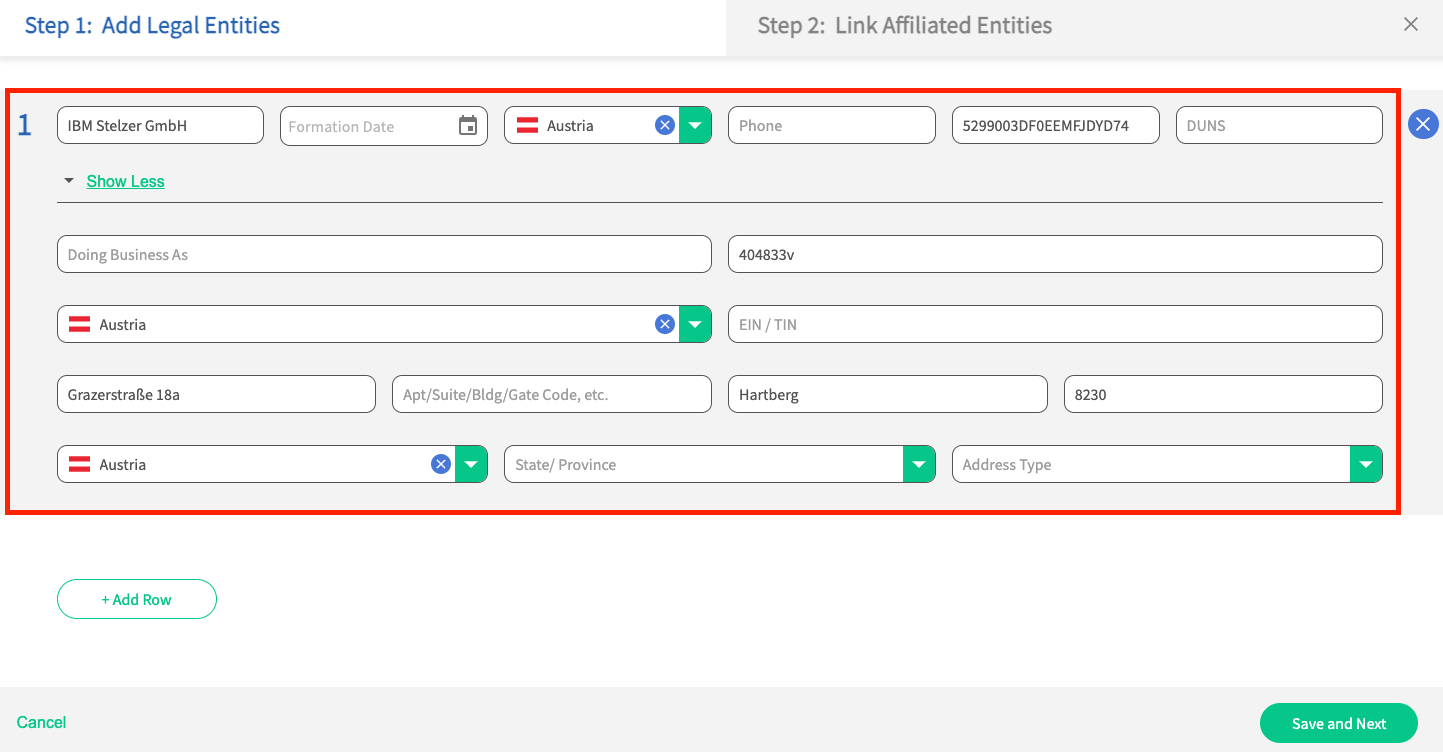Close the Add Legal Entities dialog
This screenshot has width=1443, height=752.
[1411, 25]
